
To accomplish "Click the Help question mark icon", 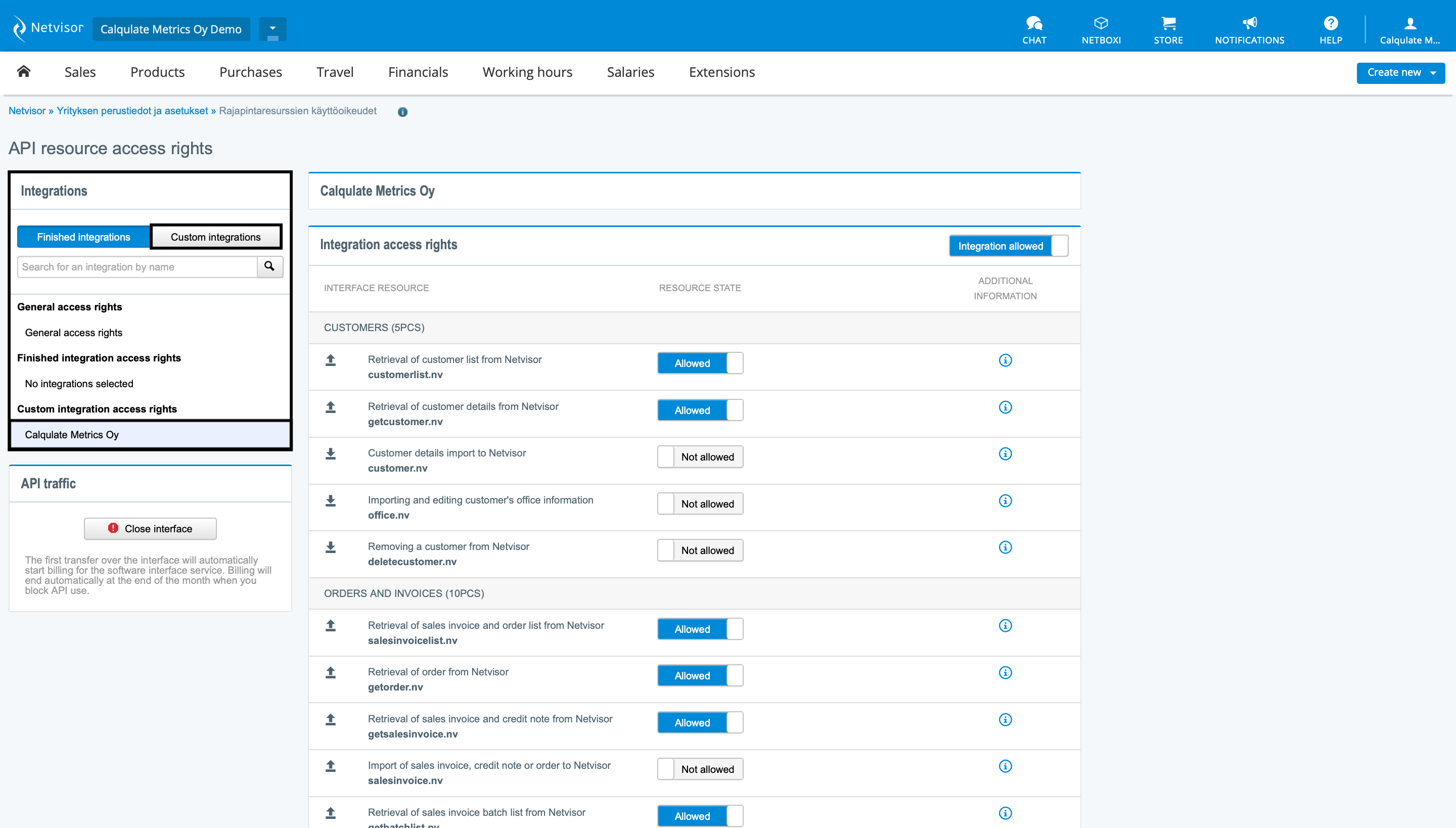I will click(x=1330, y=23).
